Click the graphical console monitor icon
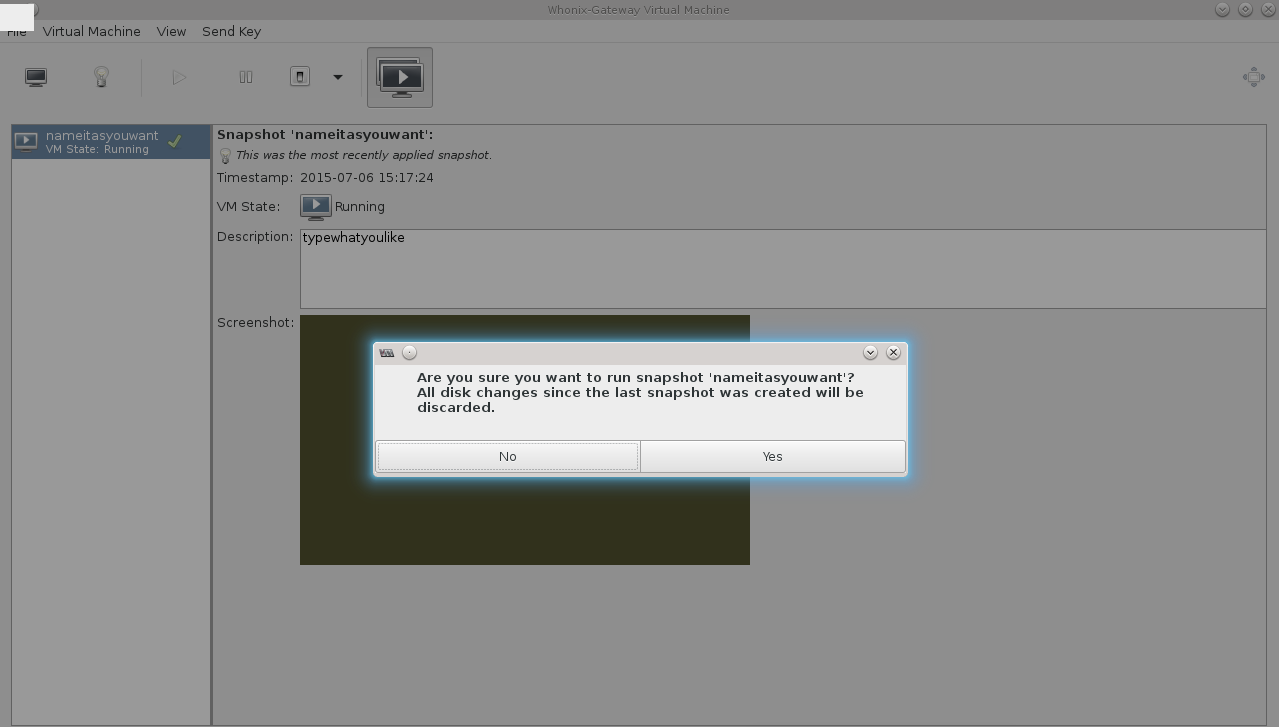The height and width of the screenshot is (727, 1279). point(36,77)
